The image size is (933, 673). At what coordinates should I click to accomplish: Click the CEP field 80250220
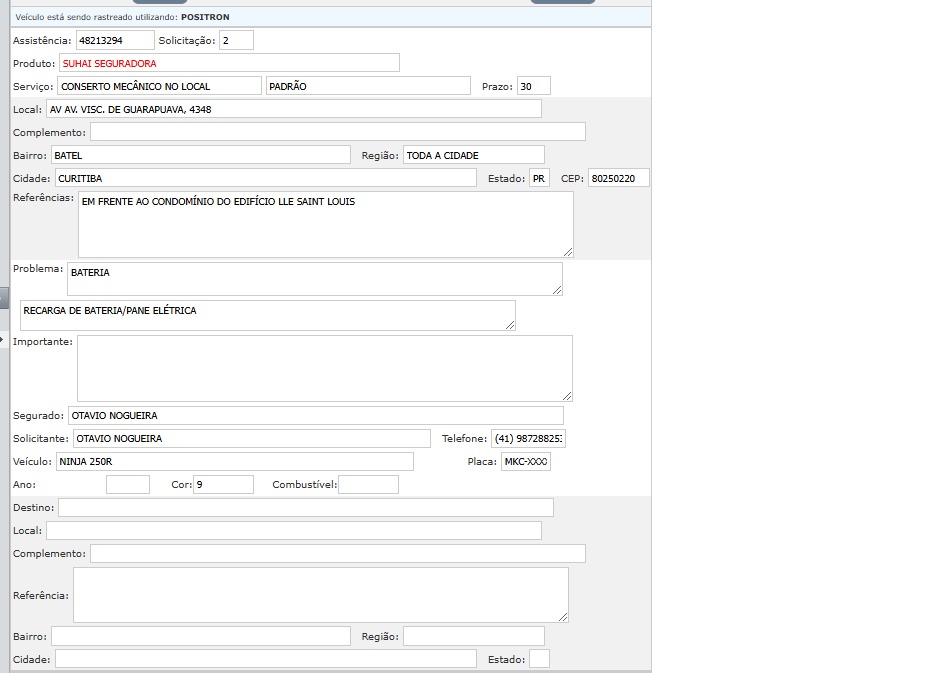(x=619, y=178)
